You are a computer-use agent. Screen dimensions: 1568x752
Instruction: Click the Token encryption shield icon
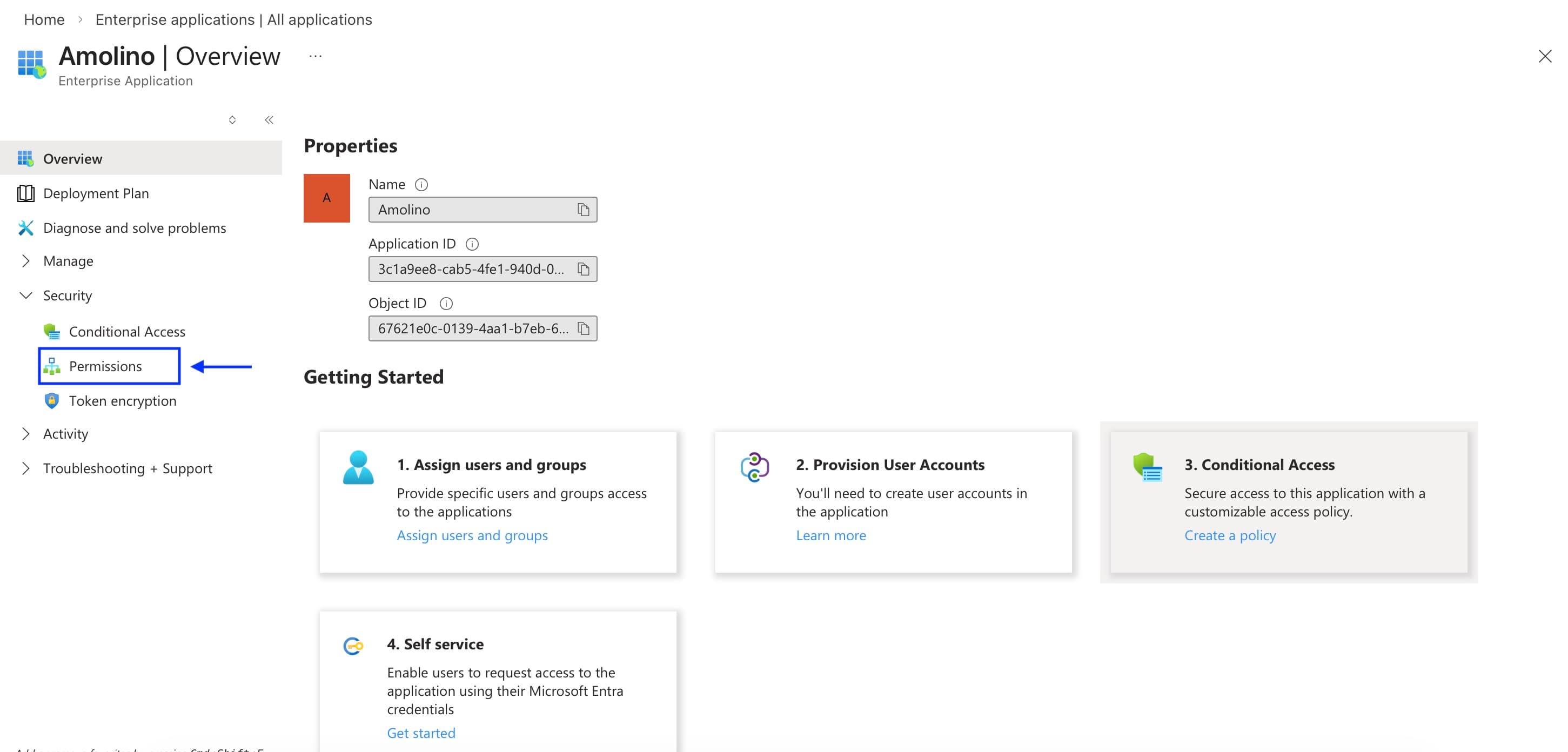pos(52,400)
